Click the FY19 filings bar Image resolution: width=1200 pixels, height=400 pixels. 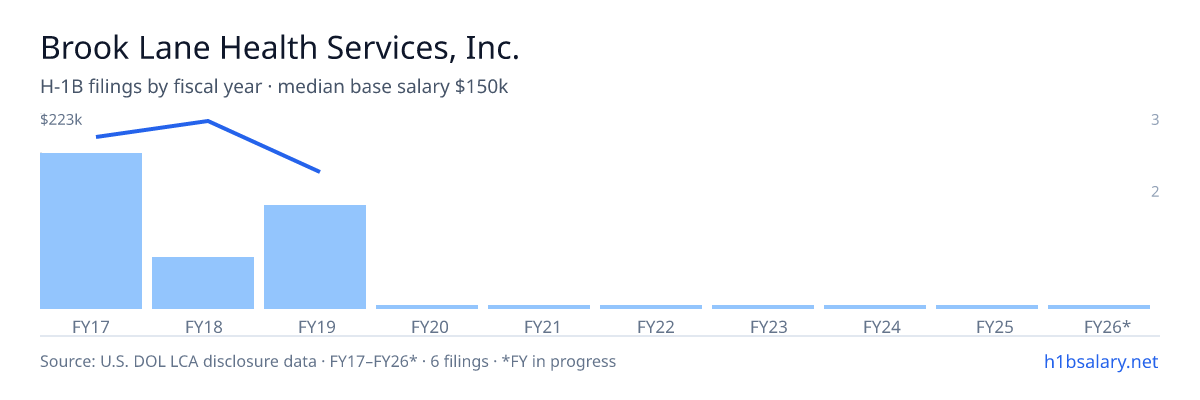[x=315, y=257]
